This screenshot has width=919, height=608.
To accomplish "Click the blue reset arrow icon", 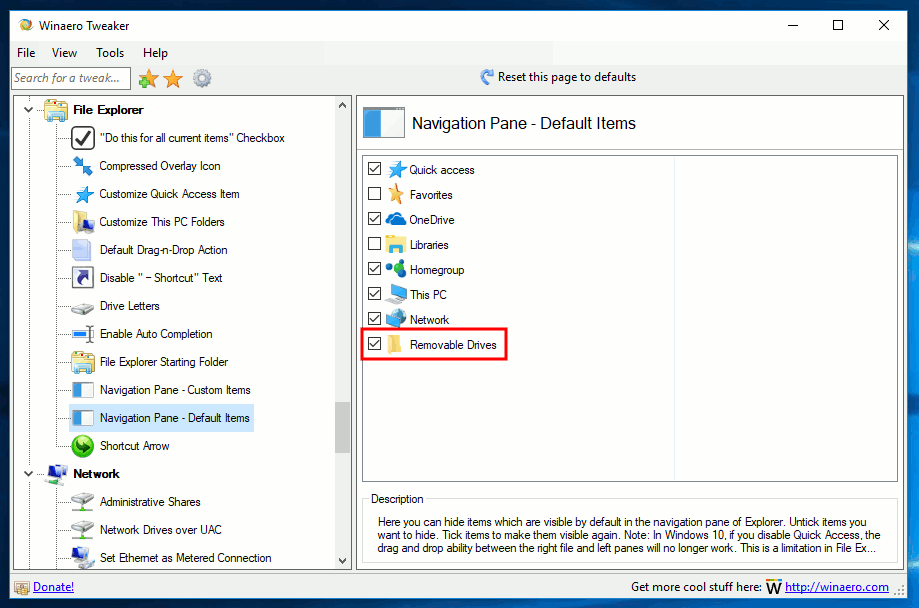I will (487, 76).
